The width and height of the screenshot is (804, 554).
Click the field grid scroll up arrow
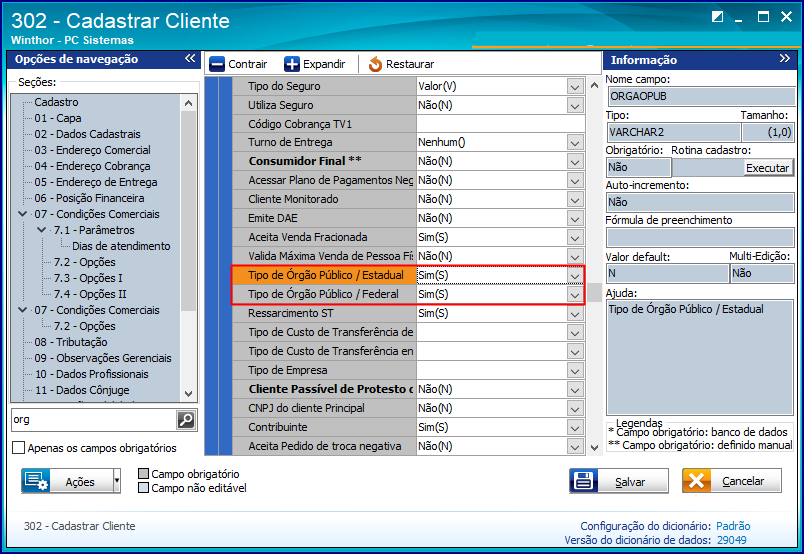(x=594, y=85)
